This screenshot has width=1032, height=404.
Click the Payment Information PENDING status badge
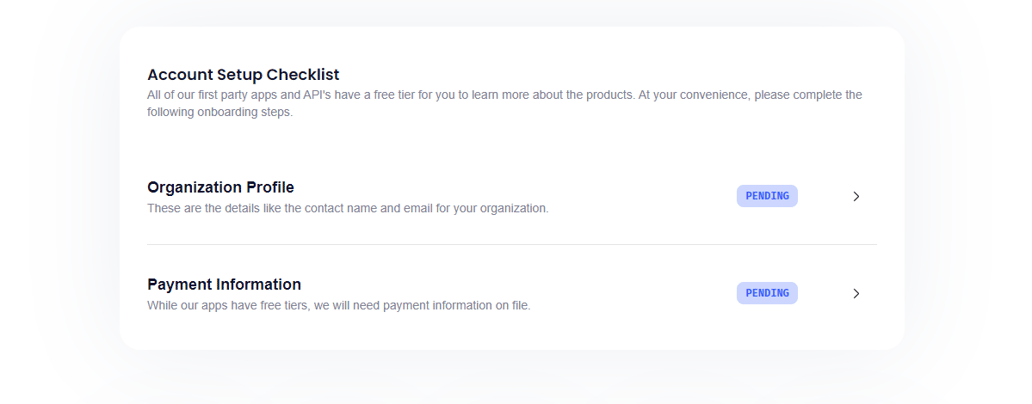[767, 293]
